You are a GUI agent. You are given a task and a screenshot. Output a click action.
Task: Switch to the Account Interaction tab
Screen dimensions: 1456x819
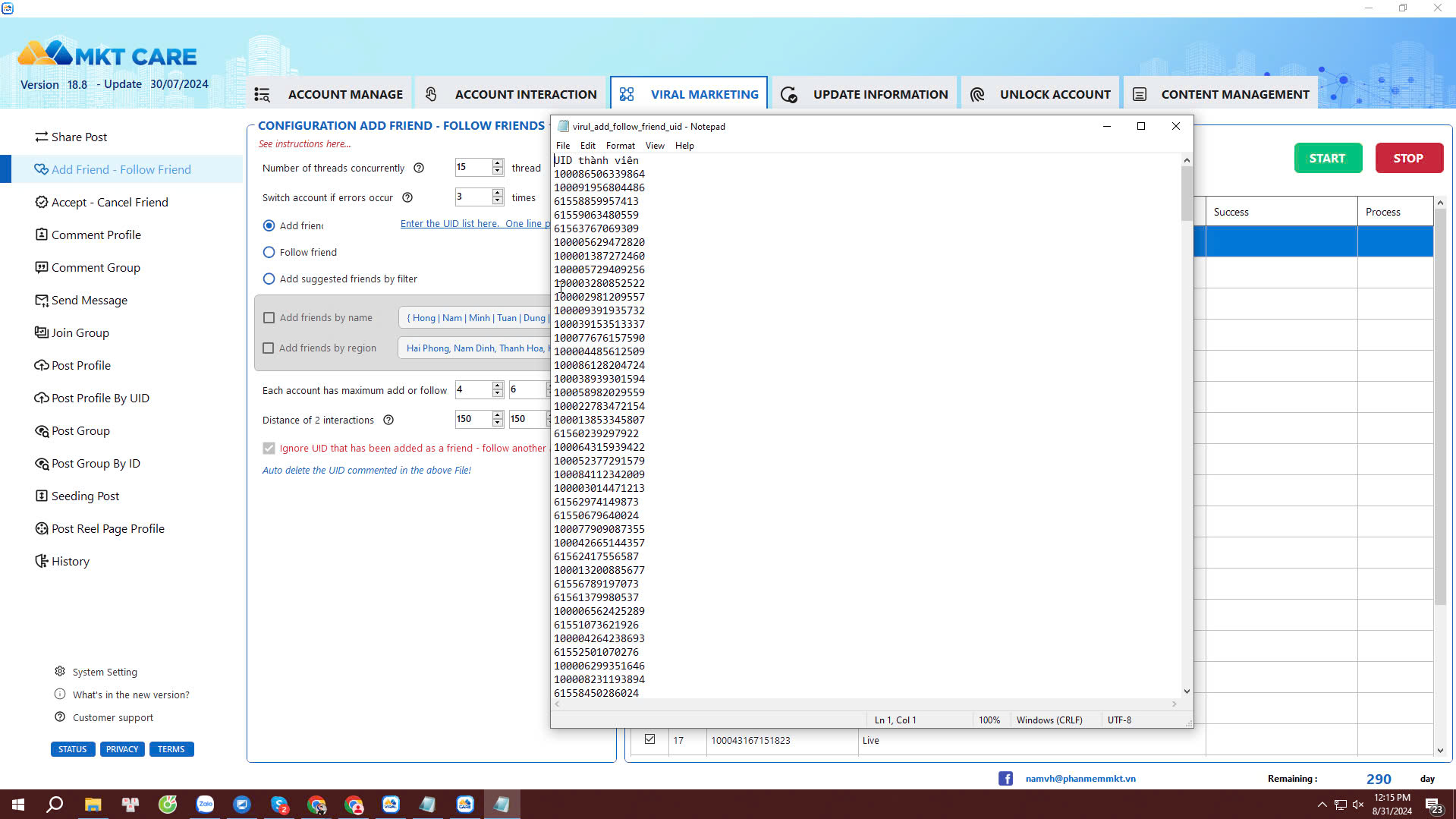(511, 94)
